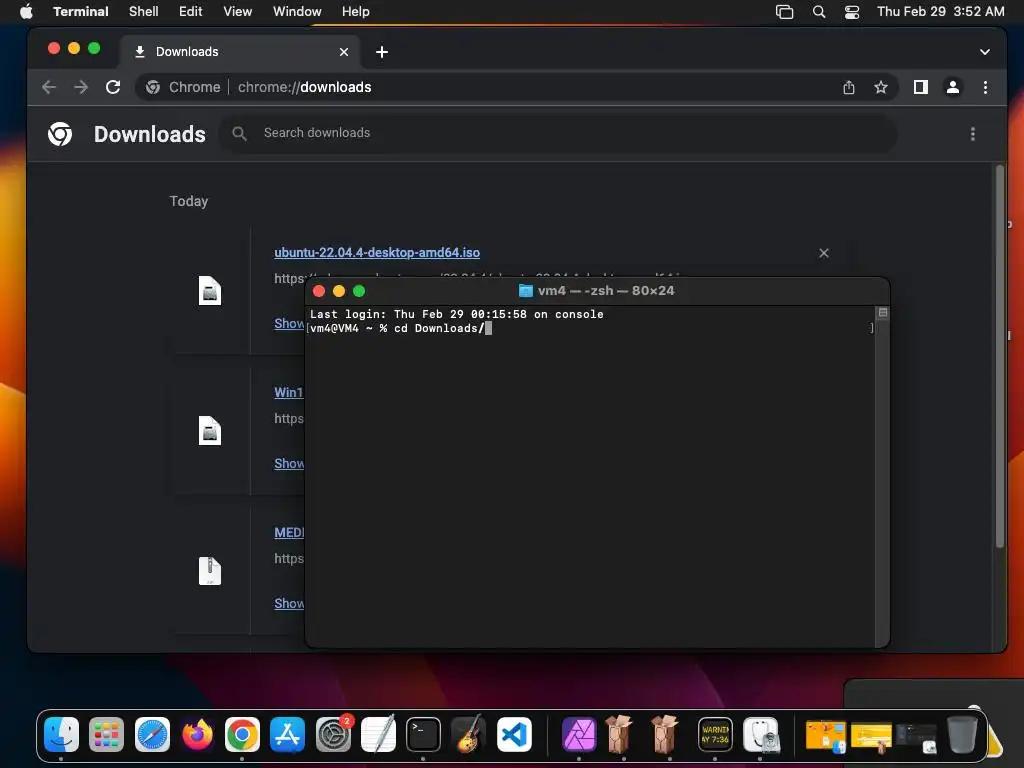Screen dimensions: 1024x768
Task: Click the Terminal scrollback marker icon
Action: (882, 313)
